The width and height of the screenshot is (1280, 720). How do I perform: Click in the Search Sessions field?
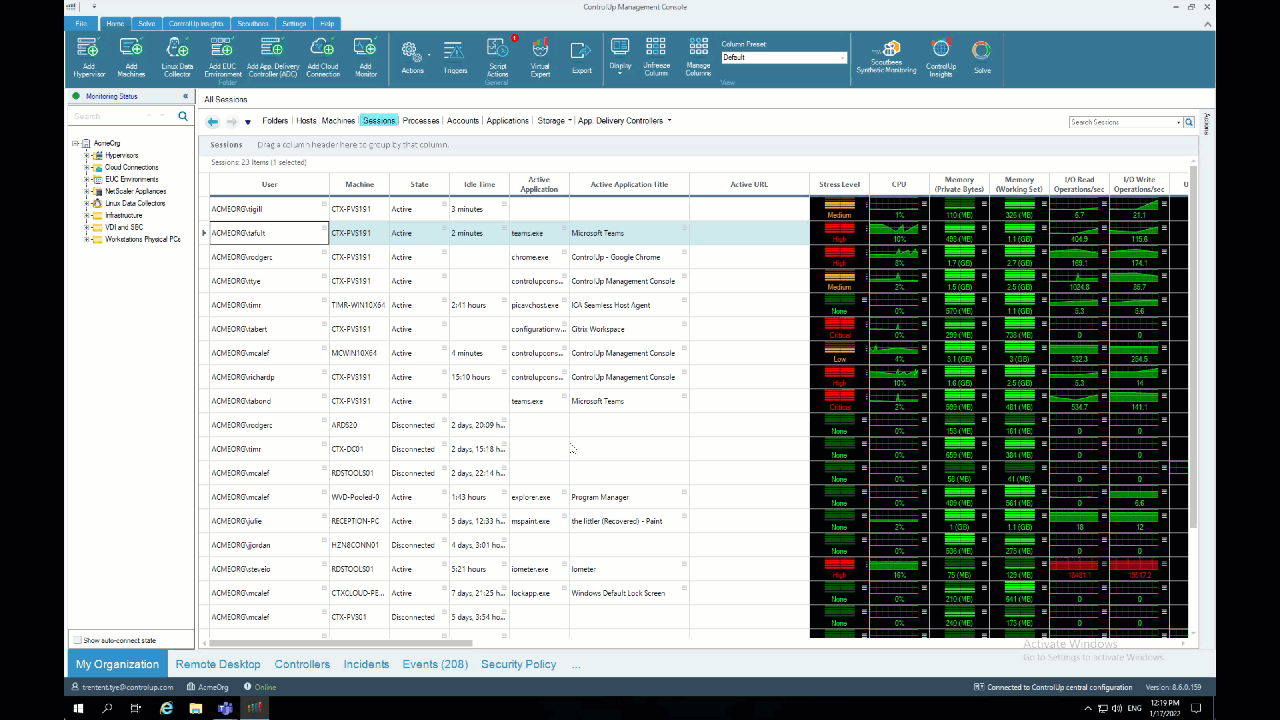[1122, 122]
